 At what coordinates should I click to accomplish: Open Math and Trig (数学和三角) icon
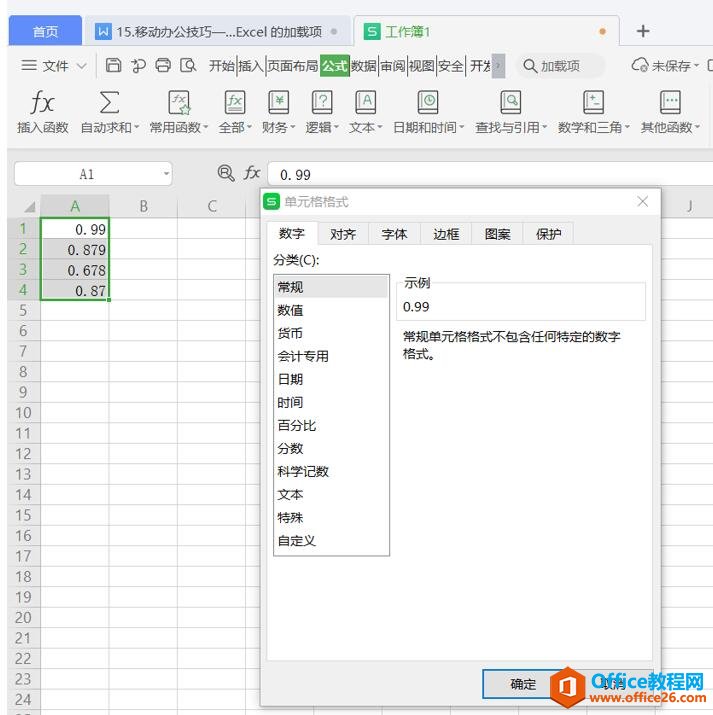coord(594,102)
